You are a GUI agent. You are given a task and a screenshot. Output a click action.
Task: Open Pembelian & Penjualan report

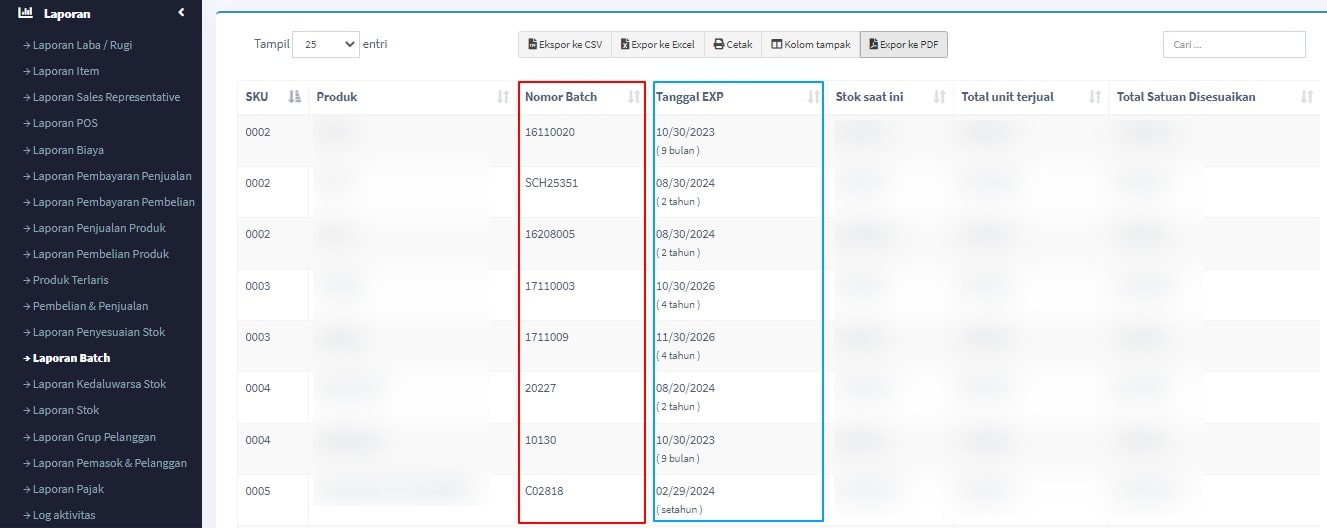[x=86, y=306]
